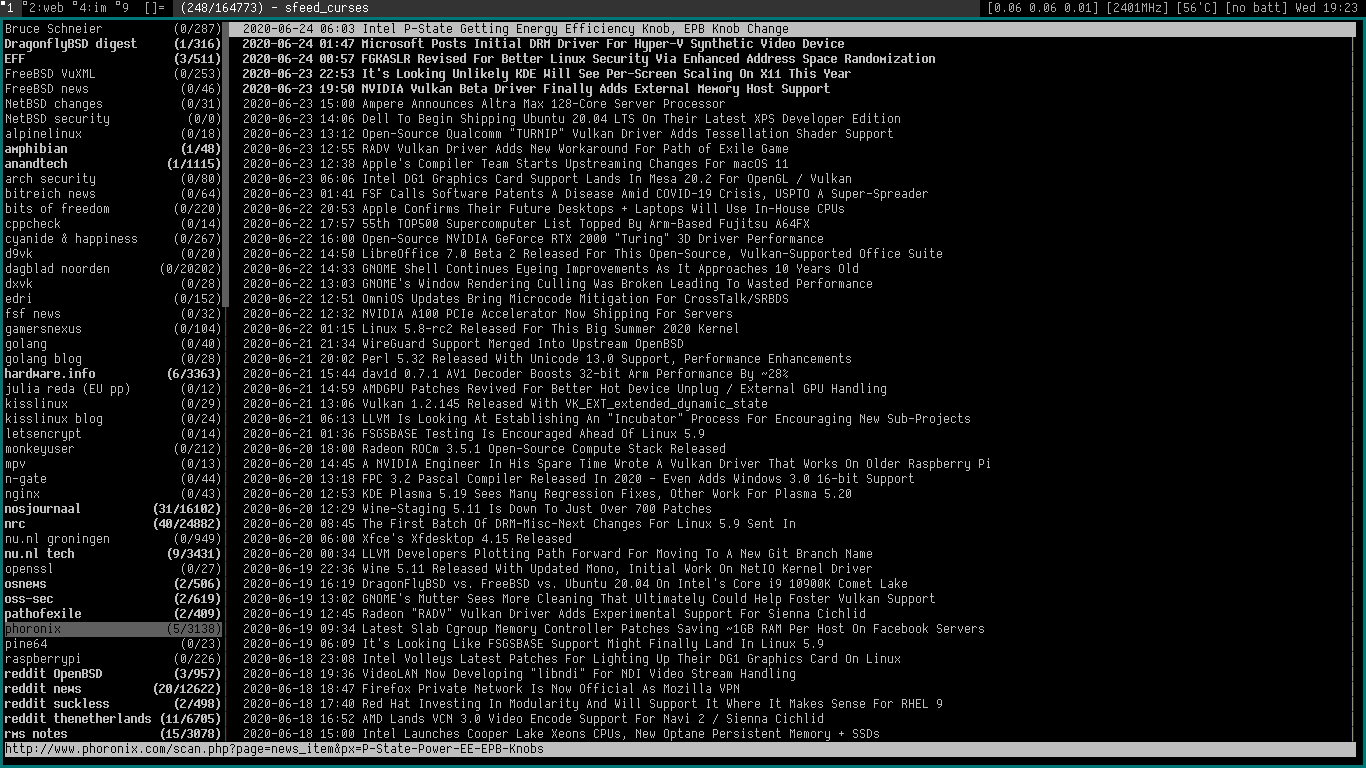Open the rms notes feed
This screenshot has width=1366, height=768.
point(36,734)
